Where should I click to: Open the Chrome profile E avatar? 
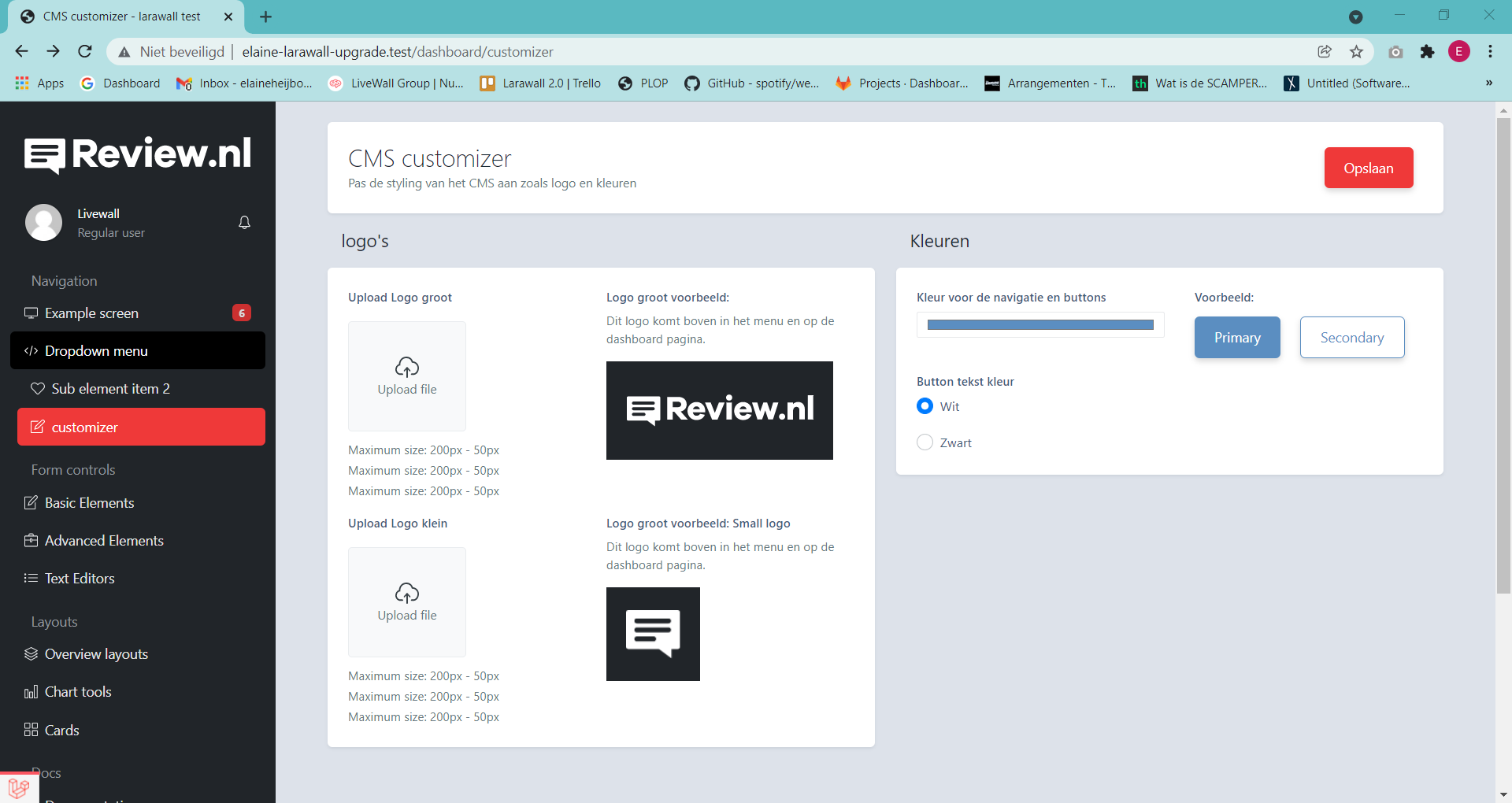(1459, 51)
